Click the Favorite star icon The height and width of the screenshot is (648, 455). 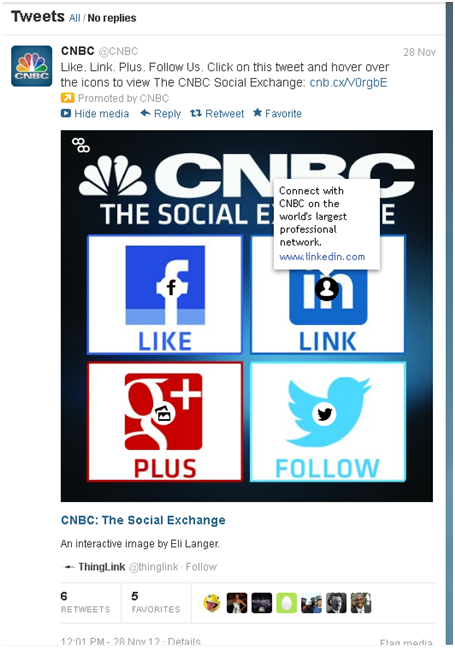coord(257,112)
